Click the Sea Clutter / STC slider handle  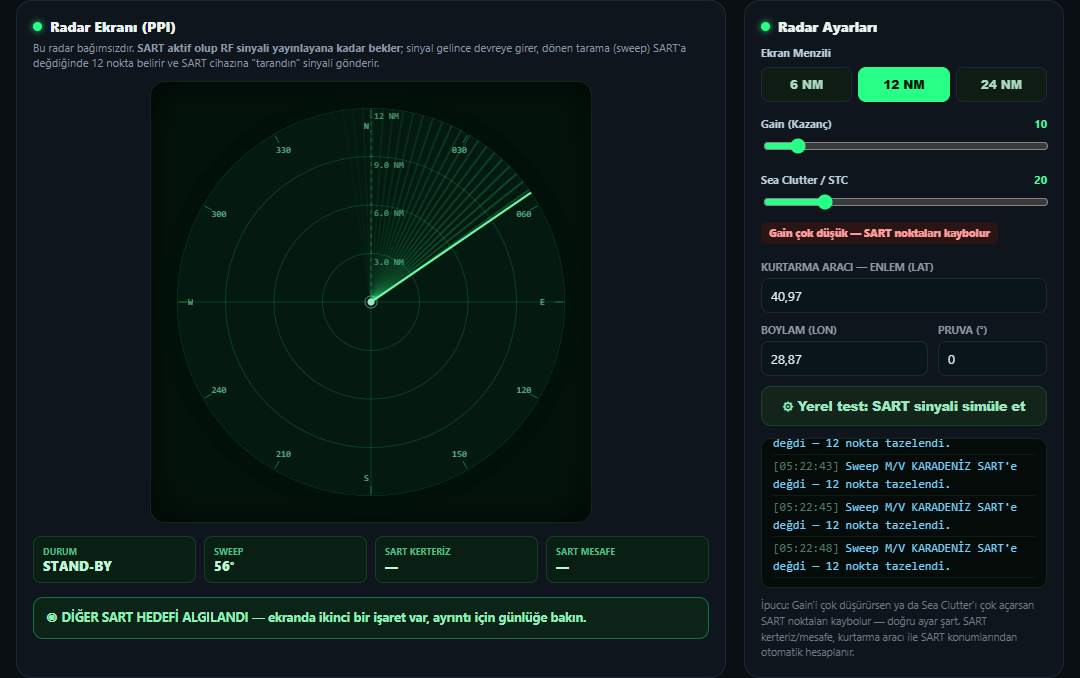(x=825, y=202)
